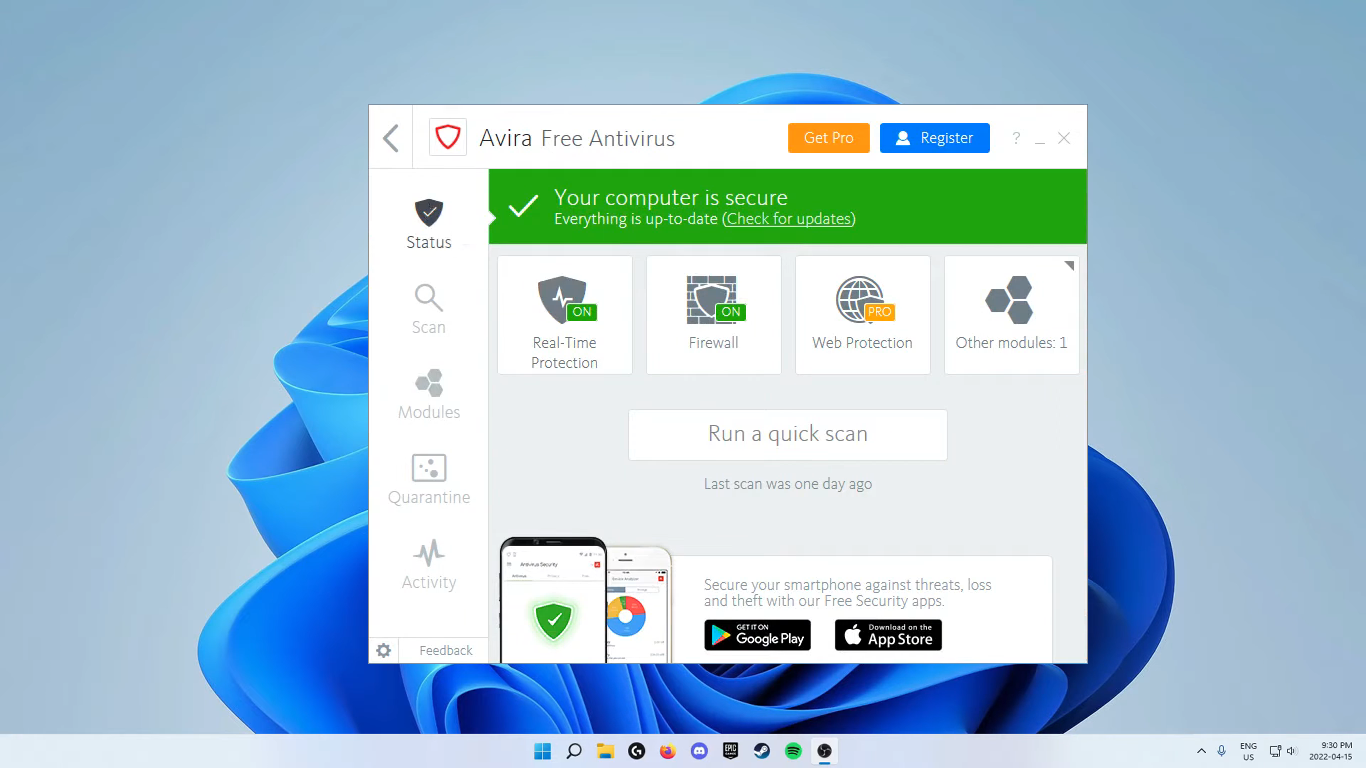This screenshot has height=768, width=1366.
Task: Open help via question mark icon
Action: click(x=1016, y=138)
